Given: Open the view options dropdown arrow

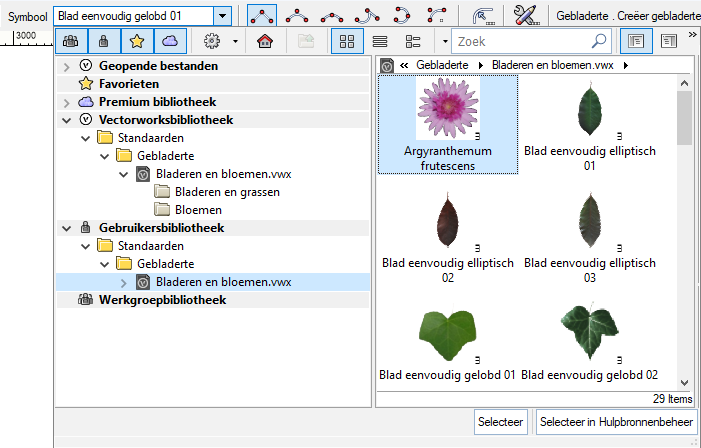Looking at the screenshot, I should pyautogui.click(x=445, y=42).
